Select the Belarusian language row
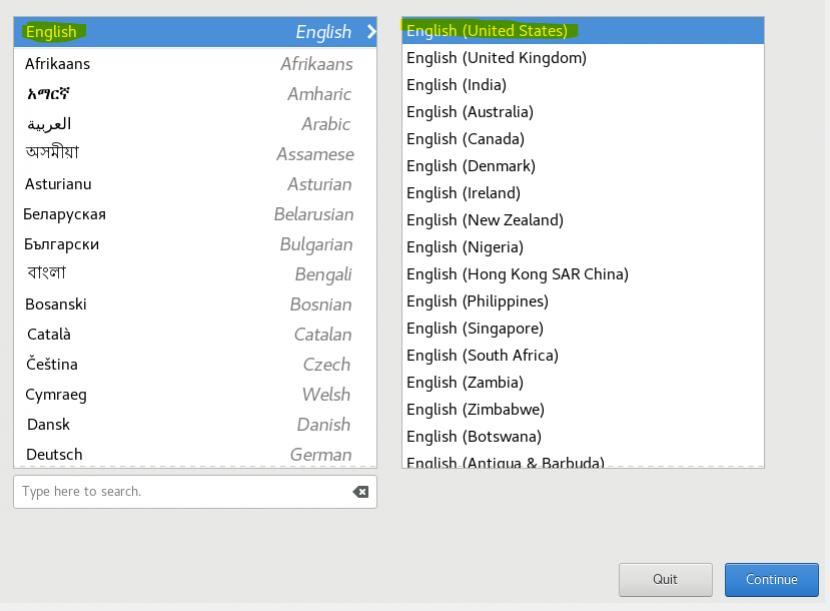Screen dimensions: 830x611 (195, 214)
